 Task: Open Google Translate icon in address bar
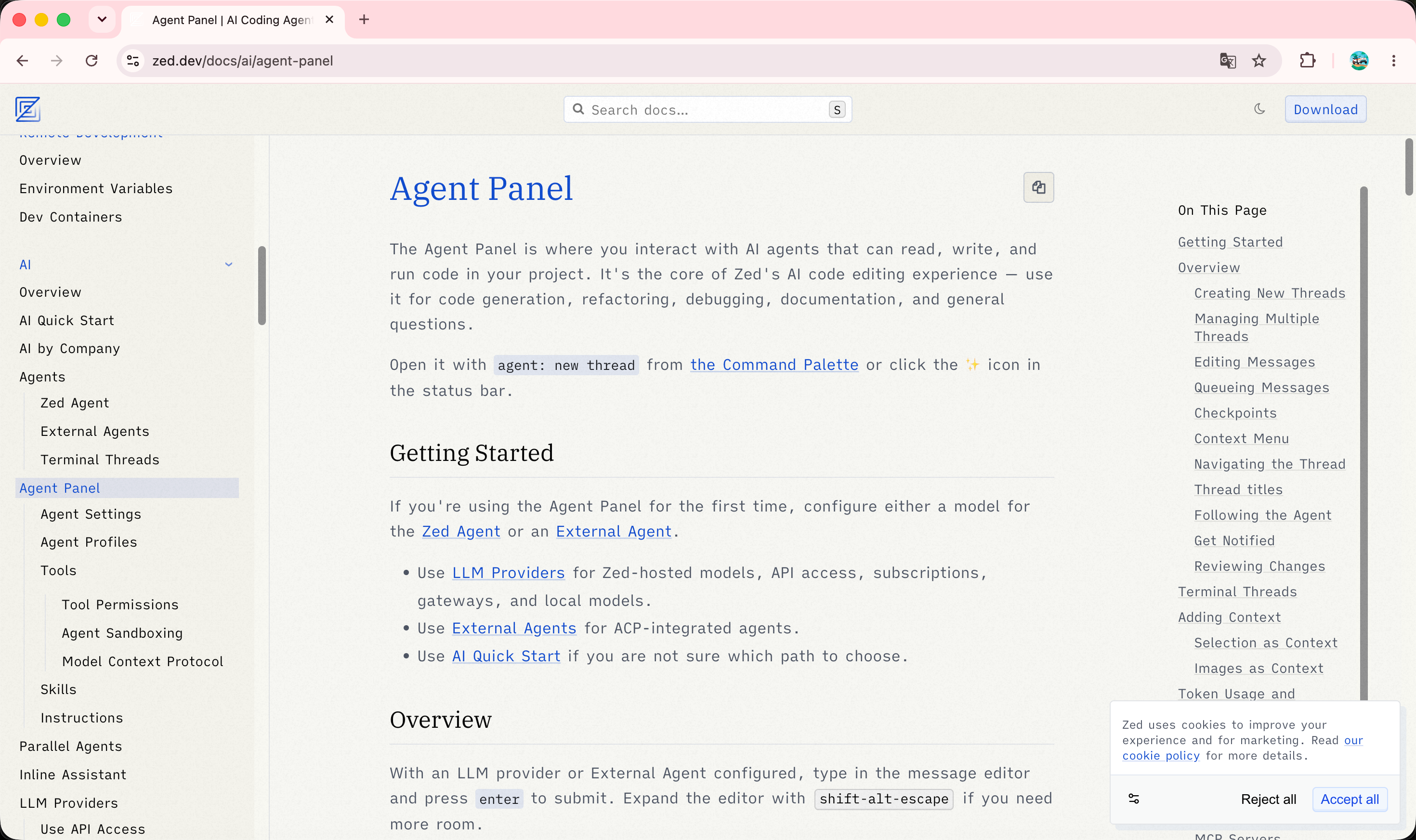coord(1228,61)
